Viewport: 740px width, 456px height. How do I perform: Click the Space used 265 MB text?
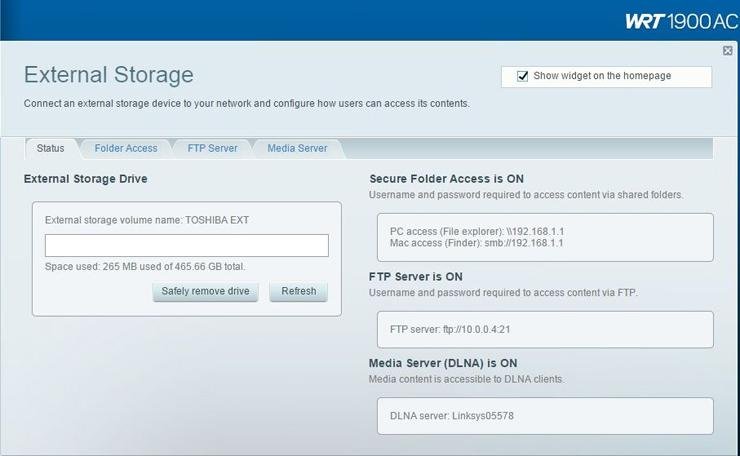click(145, 266)
